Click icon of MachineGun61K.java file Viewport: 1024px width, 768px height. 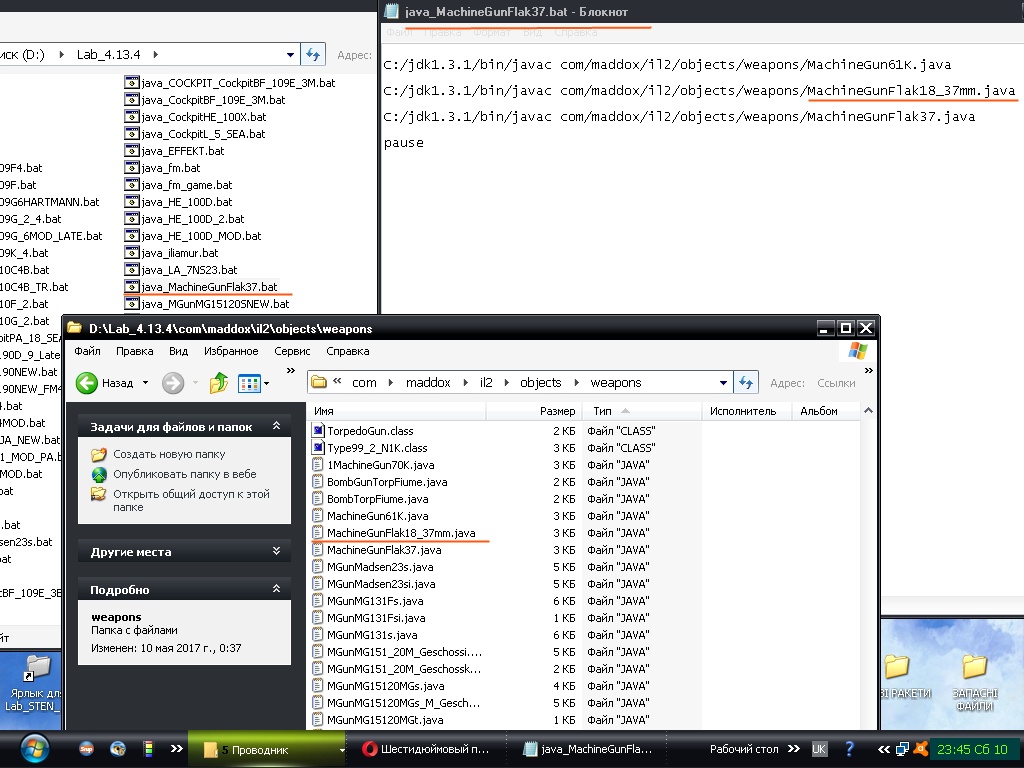(318, 515)
